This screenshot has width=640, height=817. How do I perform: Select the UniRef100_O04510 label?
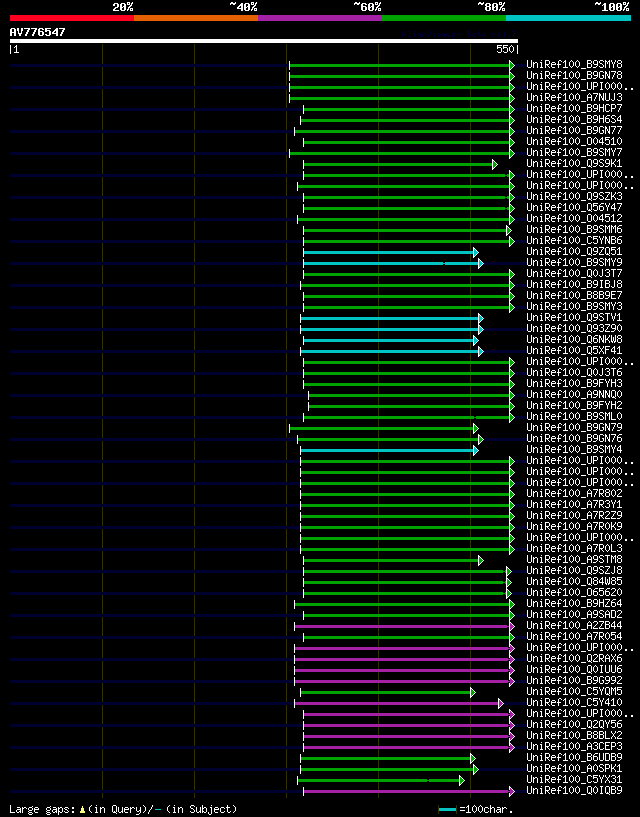click(574, 141)
